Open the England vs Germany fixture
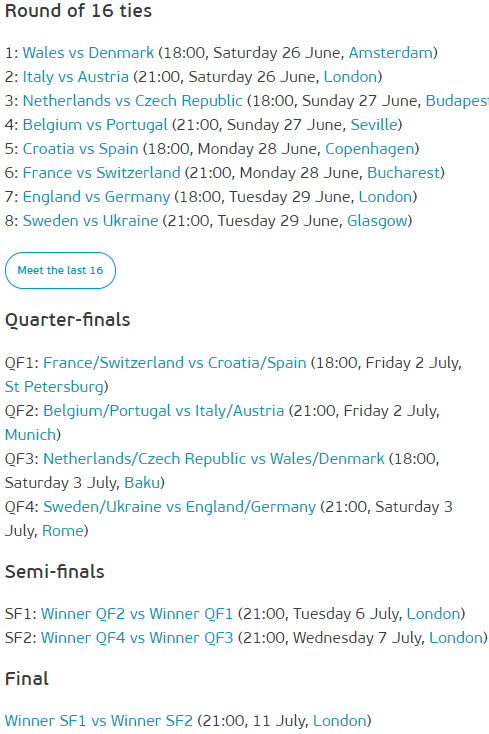The width and height of the screenshot is (489, 734). click(96, 197)
